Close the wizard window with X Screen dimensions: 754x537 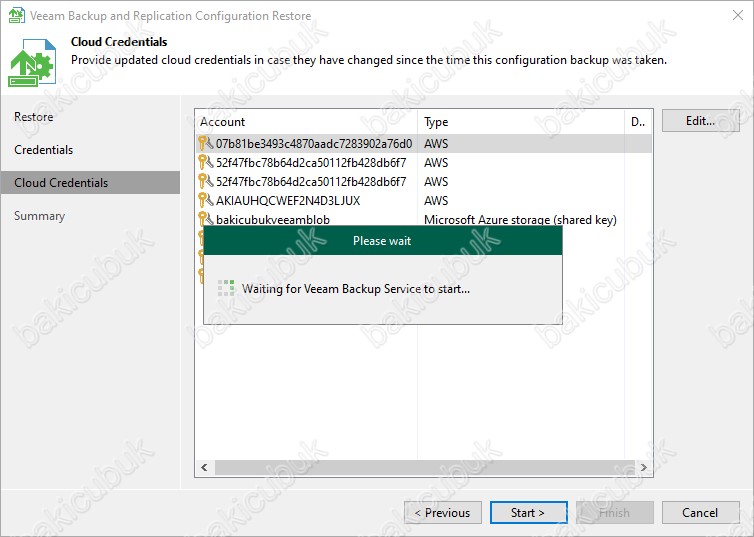(x=738, y=15)
